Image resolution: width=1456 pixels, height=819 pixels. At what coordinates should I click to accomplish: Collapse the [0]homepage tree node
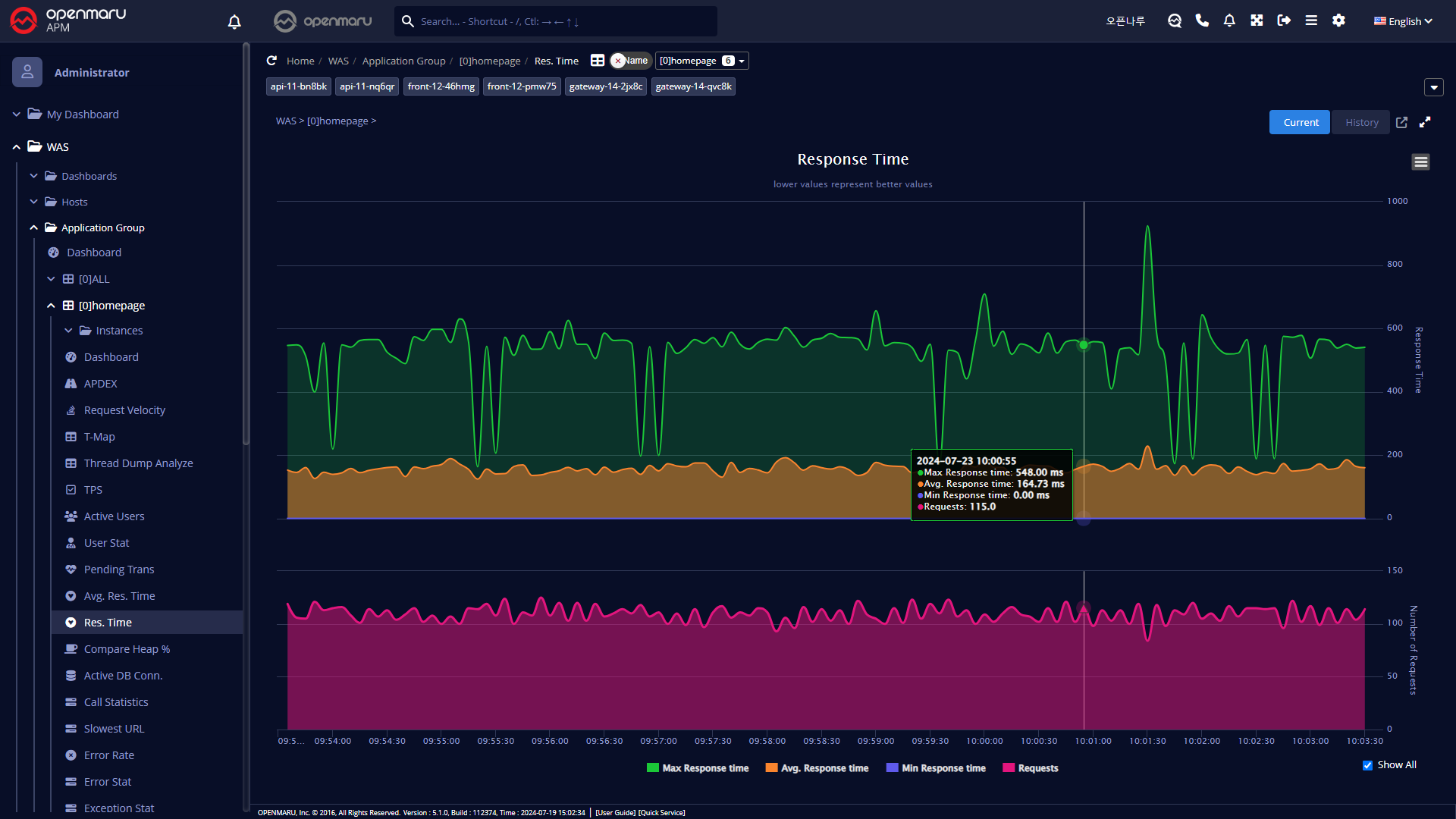(51, 306)
